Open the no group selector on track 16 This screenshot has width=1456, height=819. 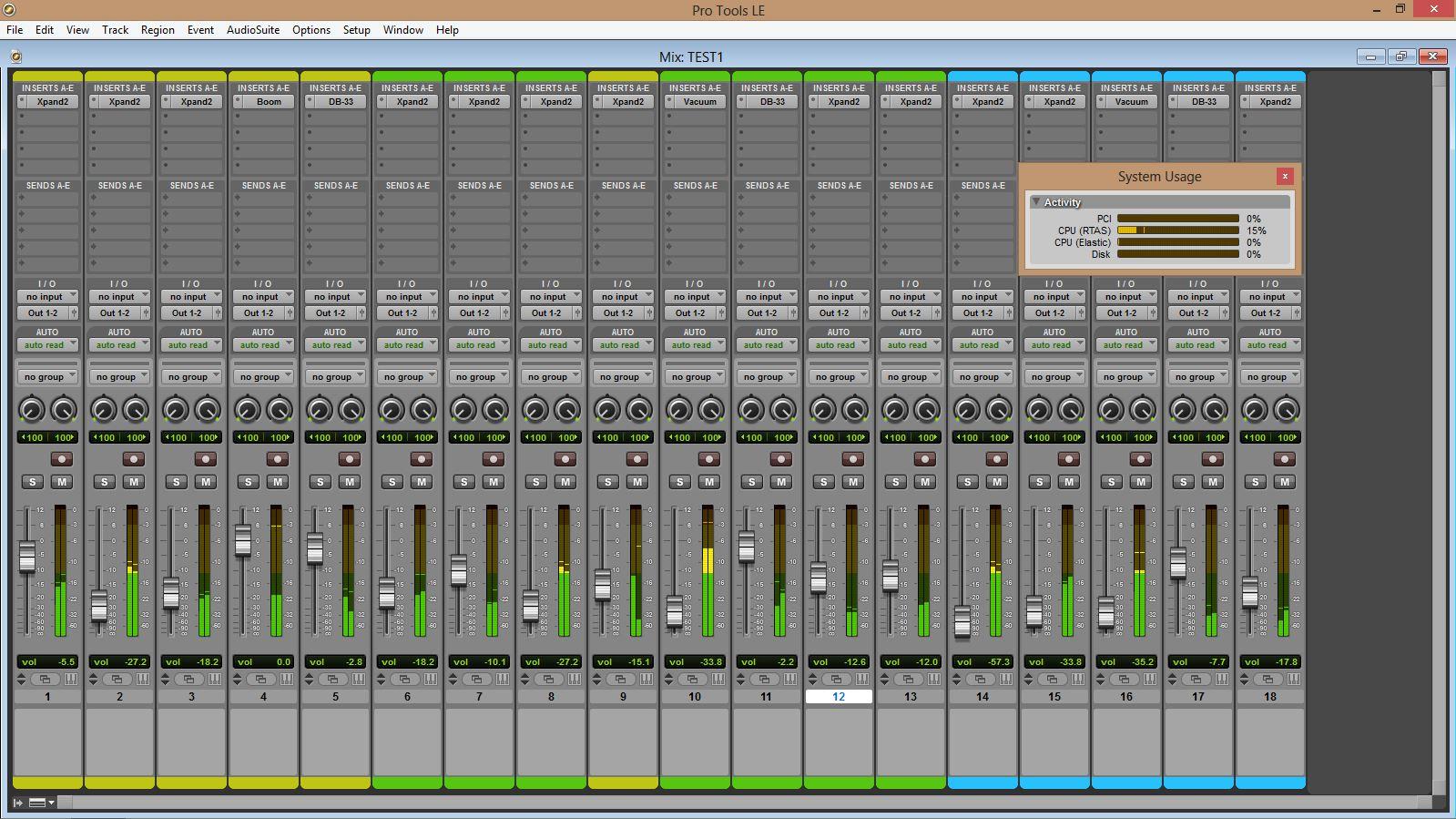(x=1126, y=377)
